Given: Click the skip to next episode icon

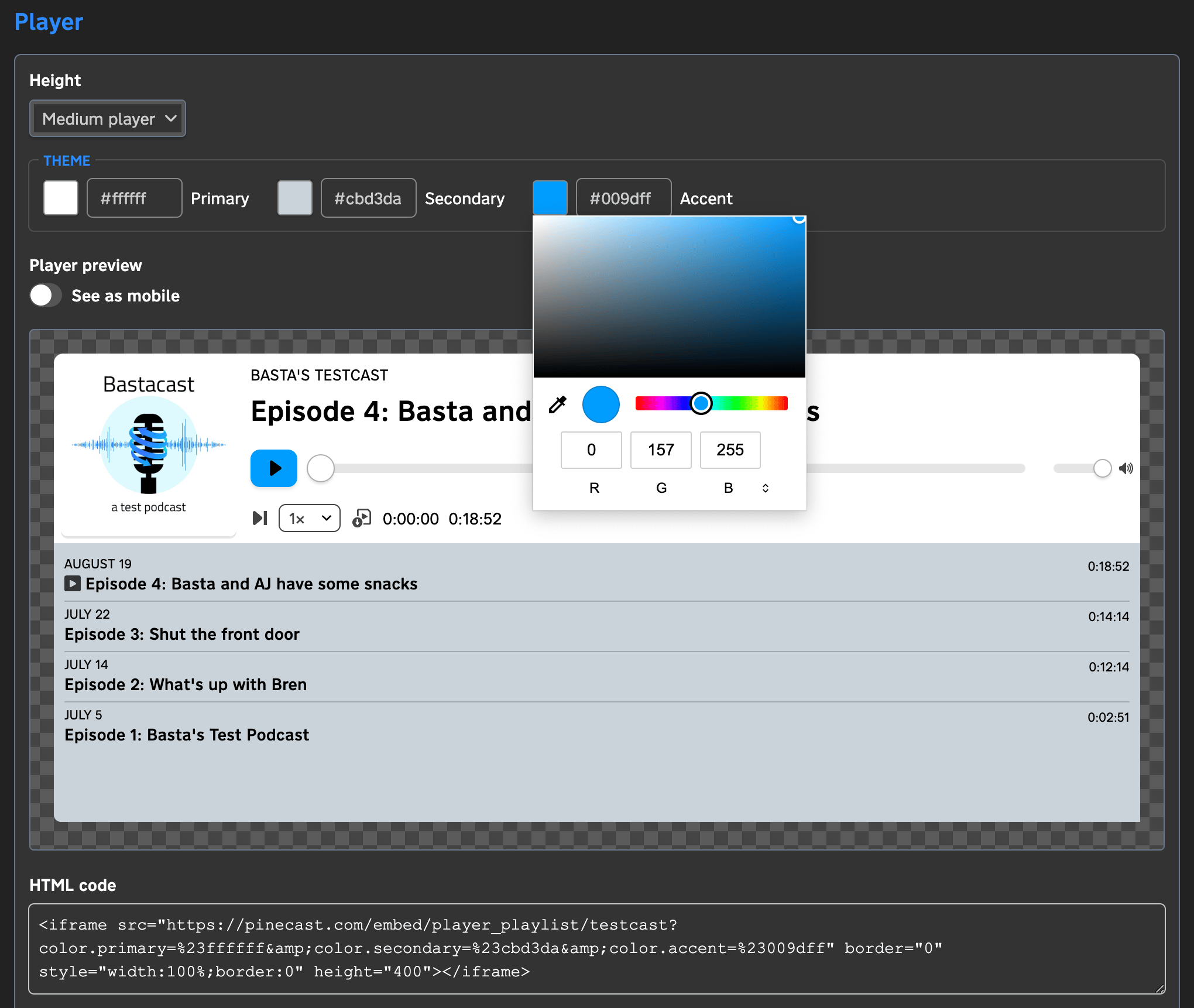Looking at the screenshot, I should (260, 518).
